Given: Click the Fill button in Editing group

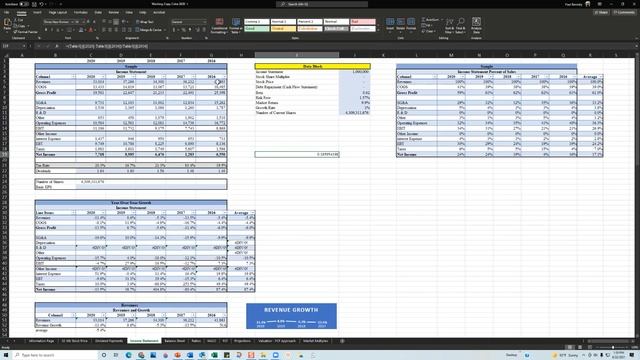Looking at the screenshot, I should 426,25.
